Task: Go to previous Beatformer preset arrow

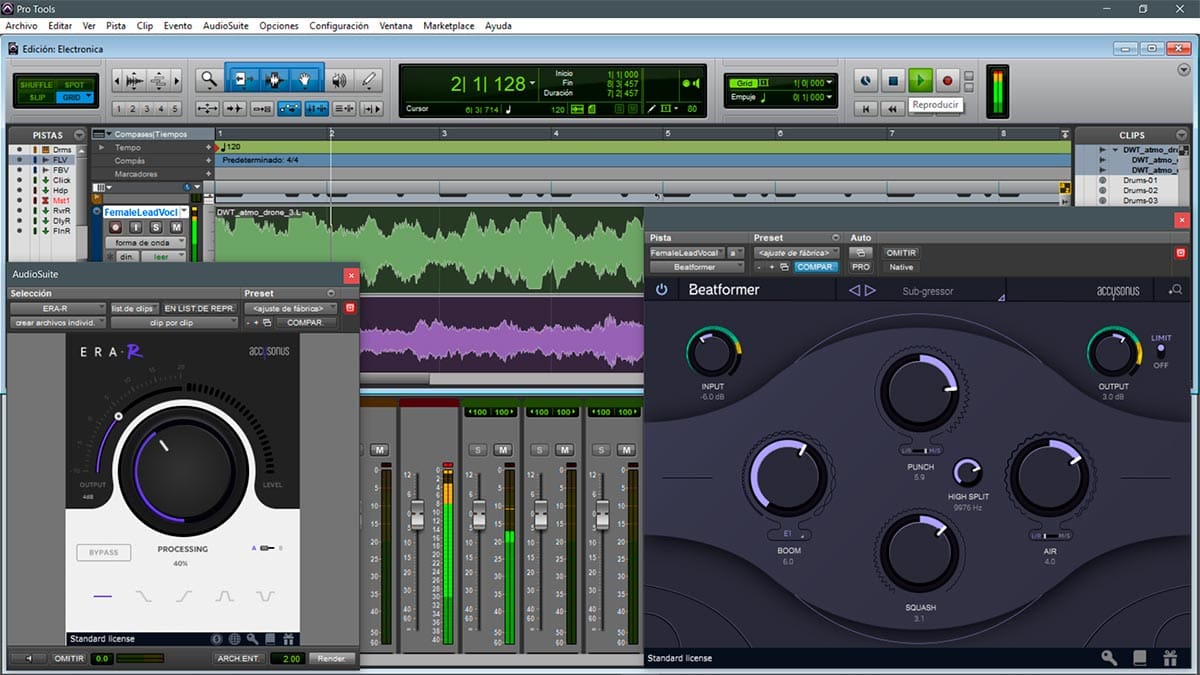Action: click(x=854, y=290)
